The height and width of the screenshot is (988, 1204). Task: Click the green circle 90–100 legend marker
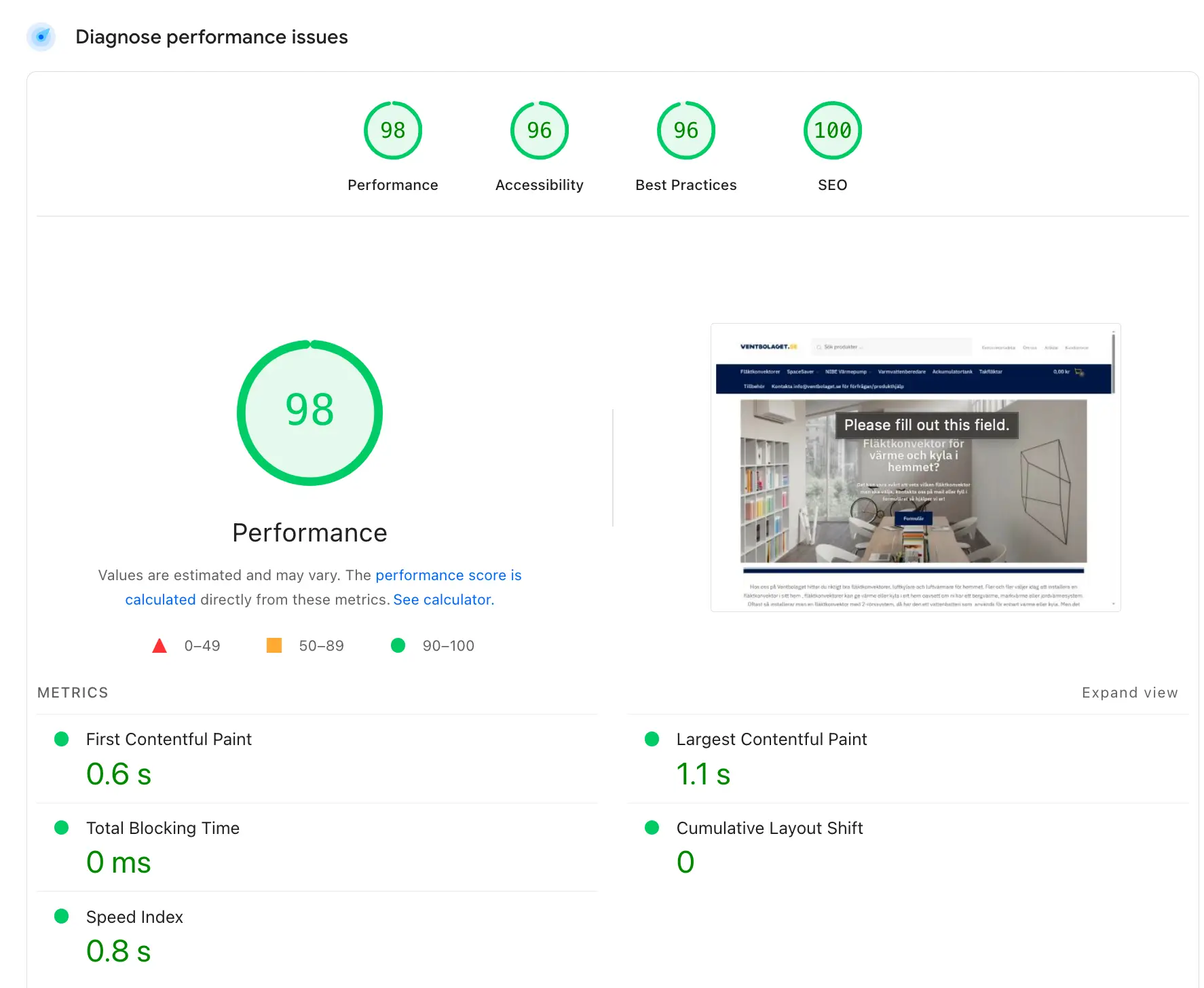(398, 645)
